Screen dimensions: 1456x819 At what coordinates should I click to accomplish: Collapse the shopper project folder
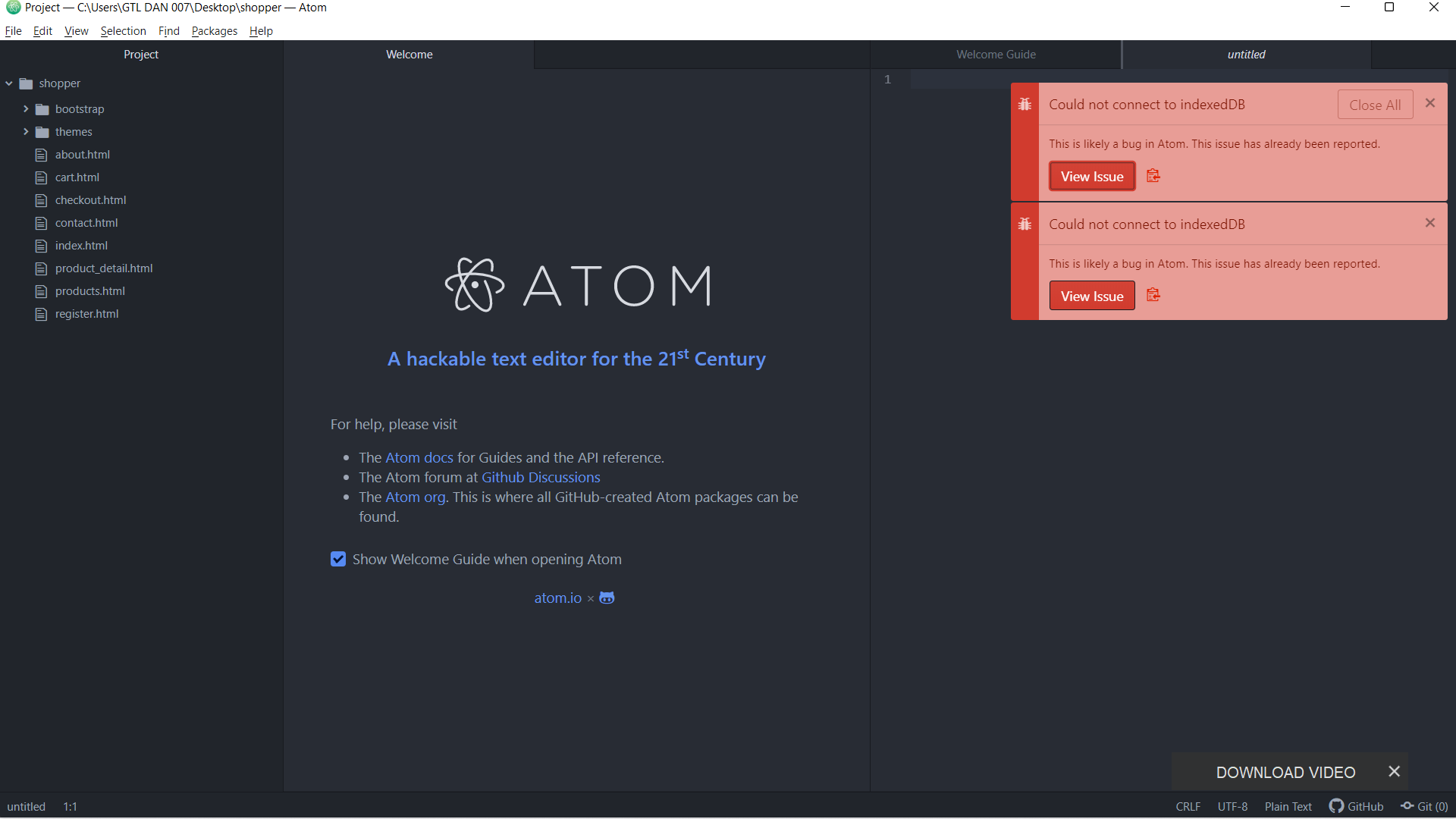pyautogui.click(x=9, y=83)
